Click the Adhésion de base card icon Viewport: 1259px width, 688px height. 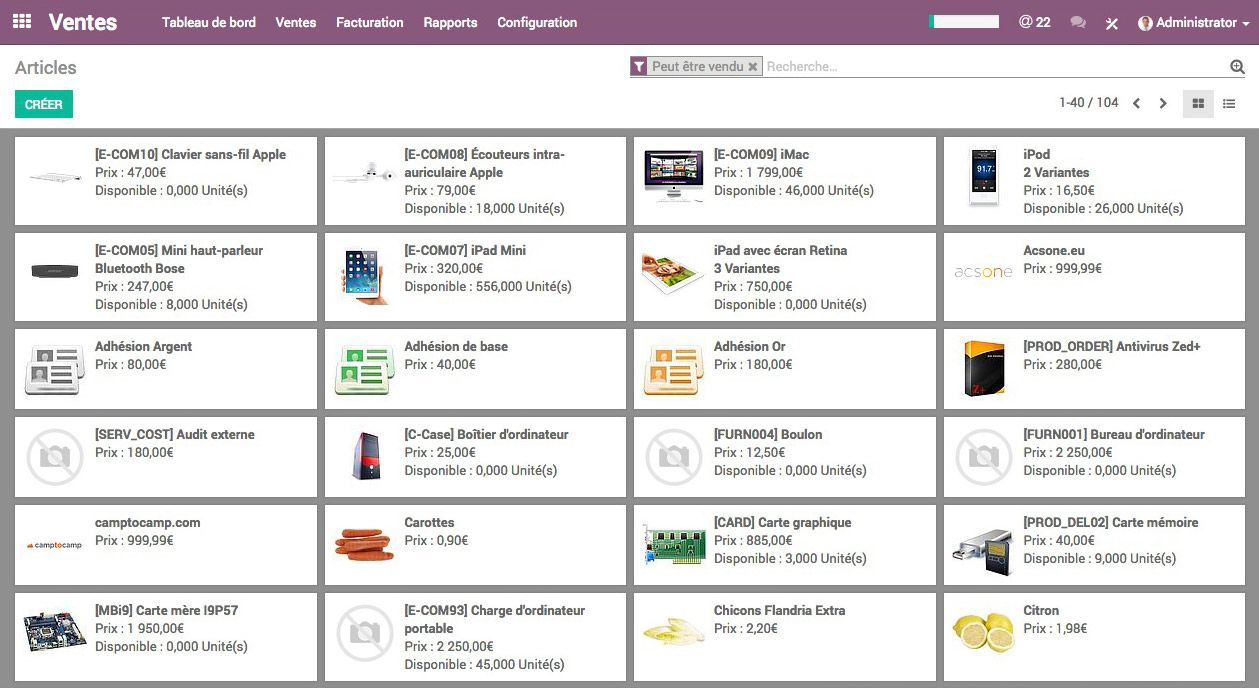pyautogui.click(x=364, y=371)
